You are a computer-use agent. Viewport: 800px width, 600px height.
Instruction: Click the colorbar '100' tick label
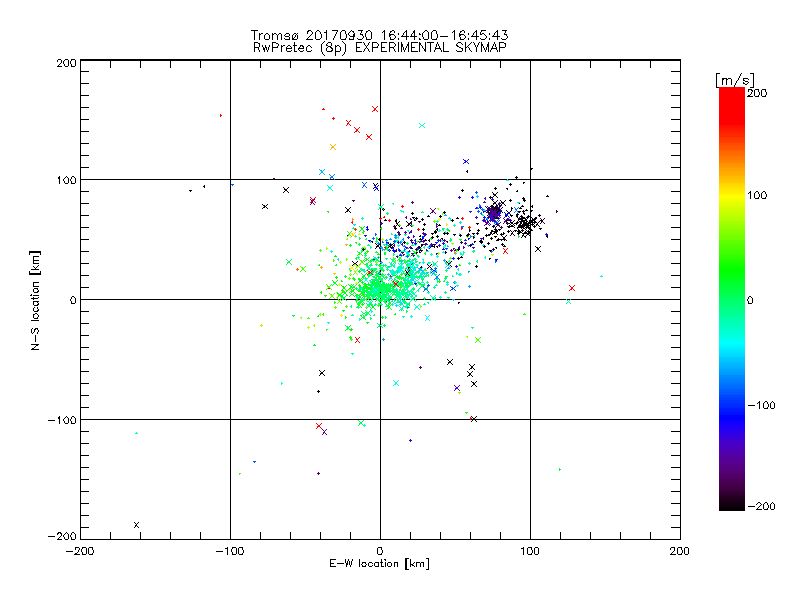pos(757,195)
